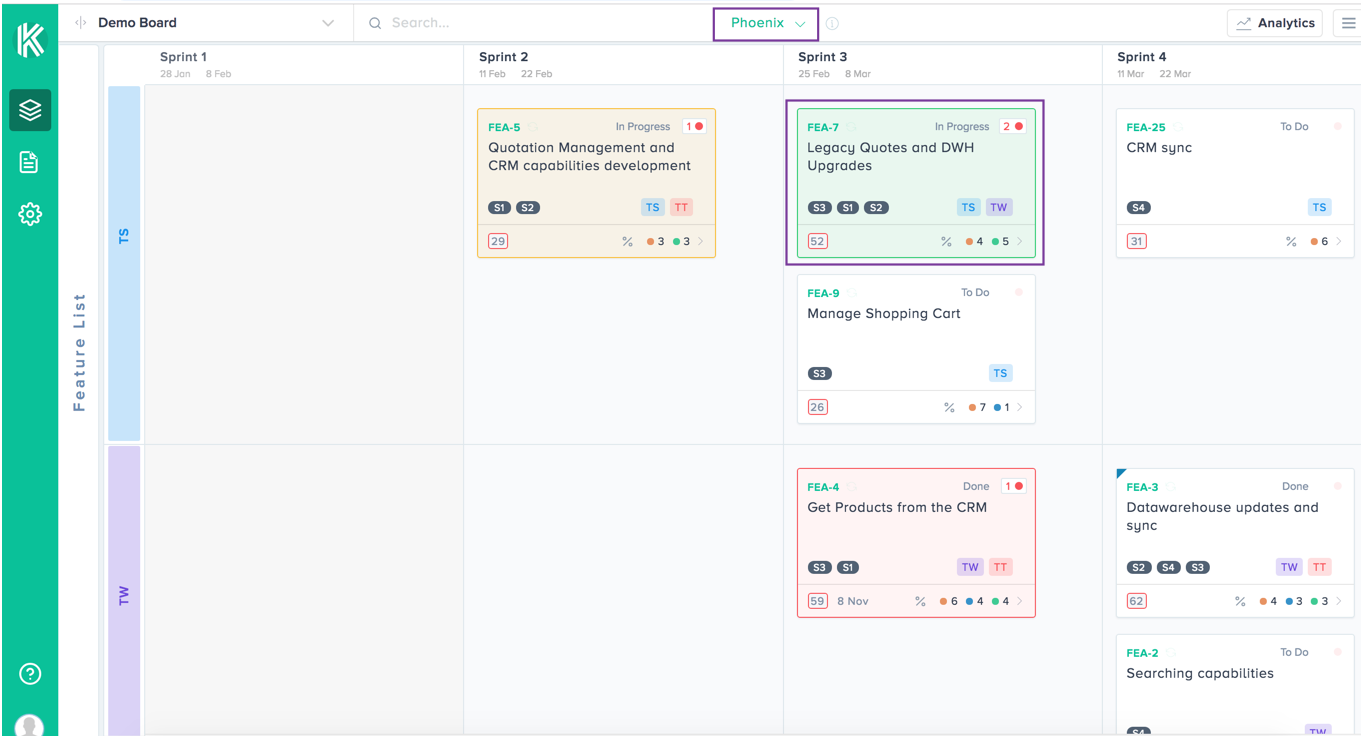Expand the Feature List side panel
The width and height of the screenshot is (1361, 736).
[x=80, y=352]
